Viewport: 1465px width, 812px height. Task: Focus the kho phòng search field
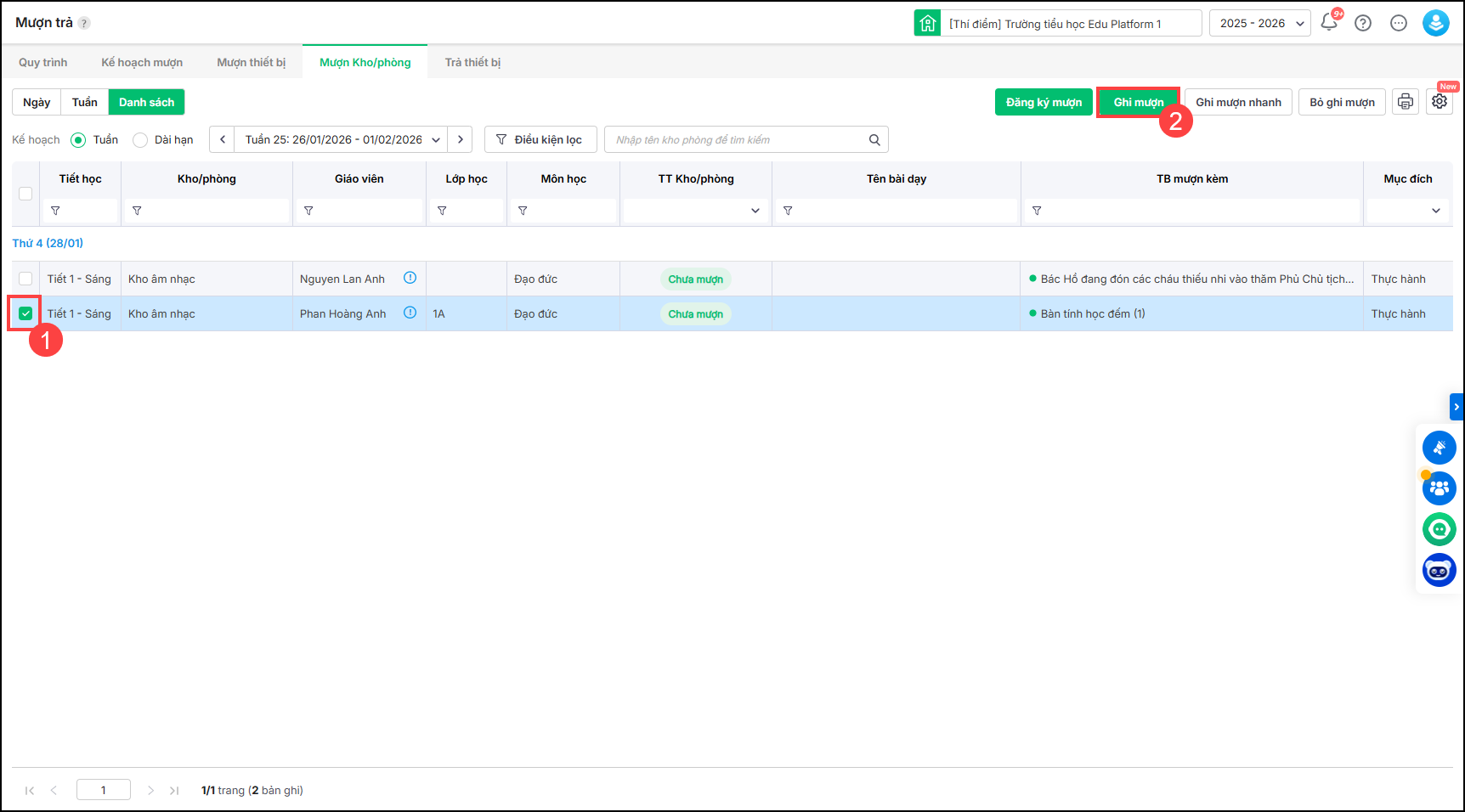pos(735,140)
